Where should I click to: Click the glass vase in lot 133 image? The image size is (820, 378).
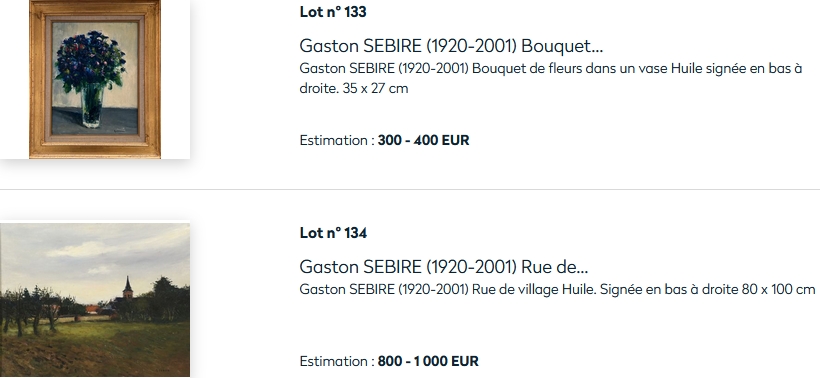click(x=92, y=106)
